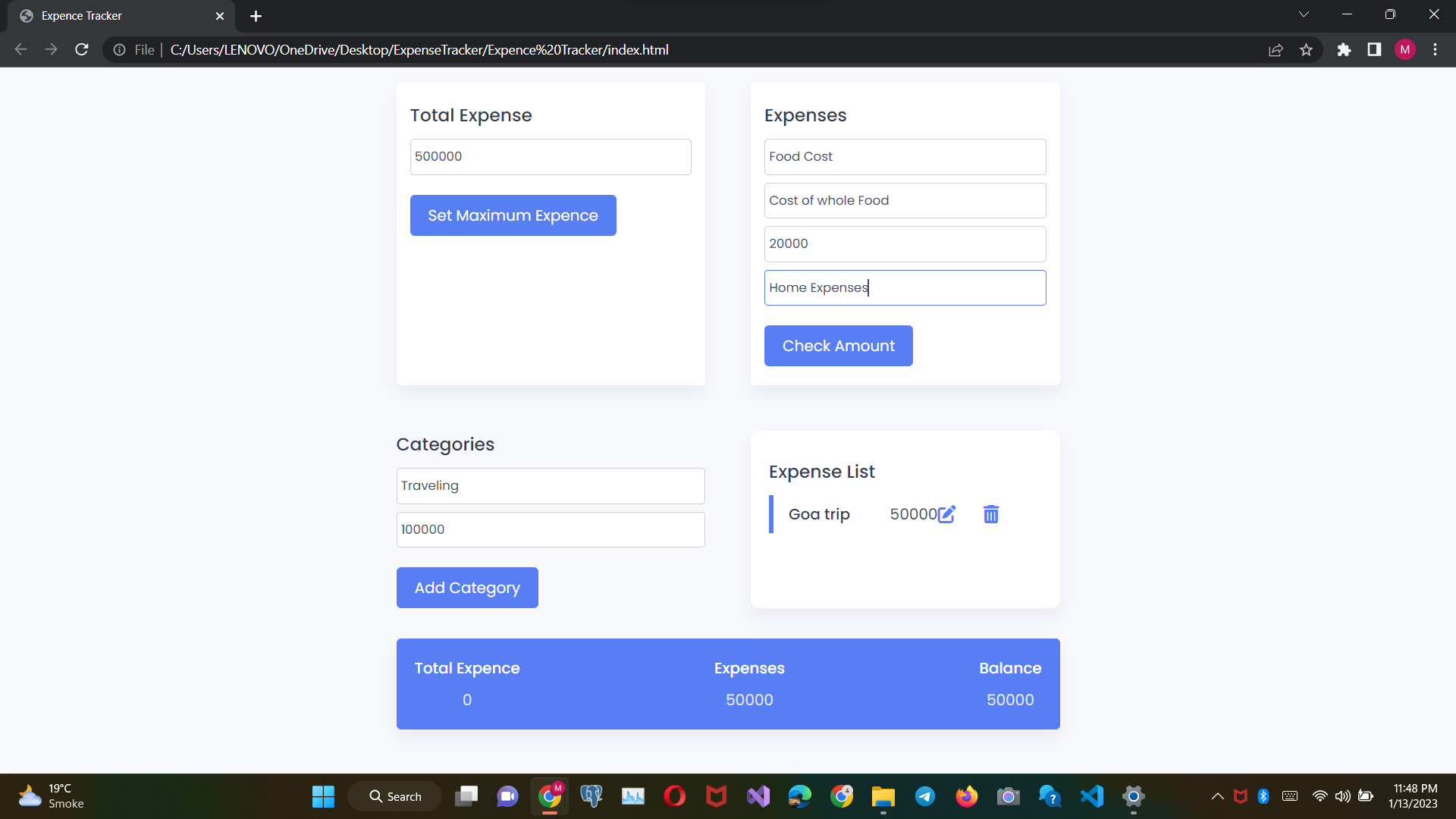Click the Expense List heading
The image size is (1456, 819).
click(x=821, y=472)
